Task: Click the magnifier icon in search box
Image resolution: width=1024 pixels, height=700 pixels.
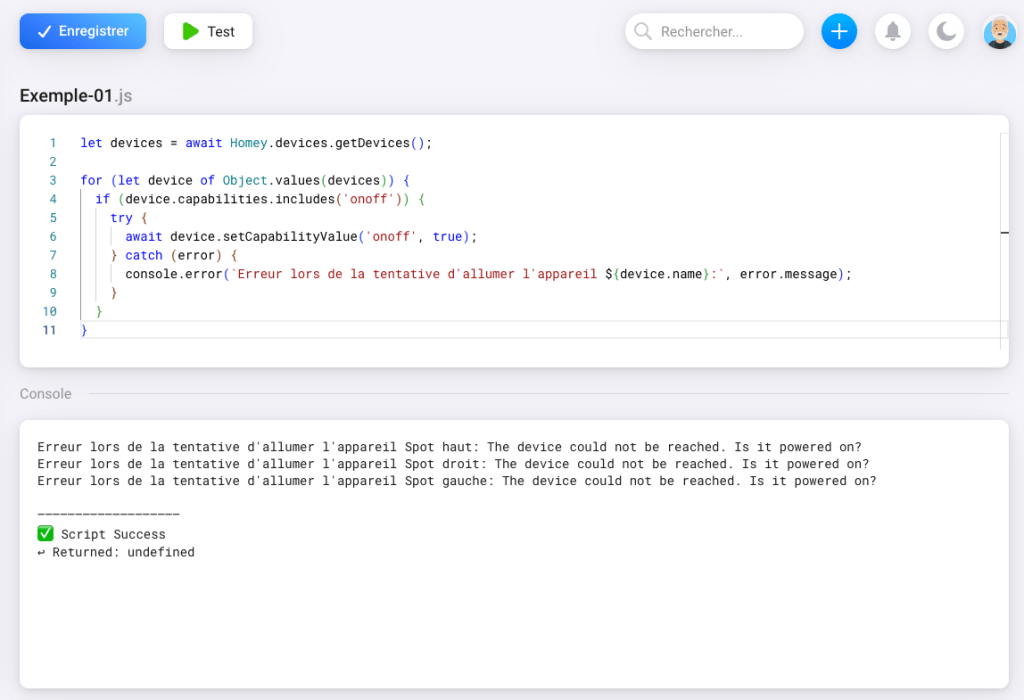Action: click(x=643, y=32)
